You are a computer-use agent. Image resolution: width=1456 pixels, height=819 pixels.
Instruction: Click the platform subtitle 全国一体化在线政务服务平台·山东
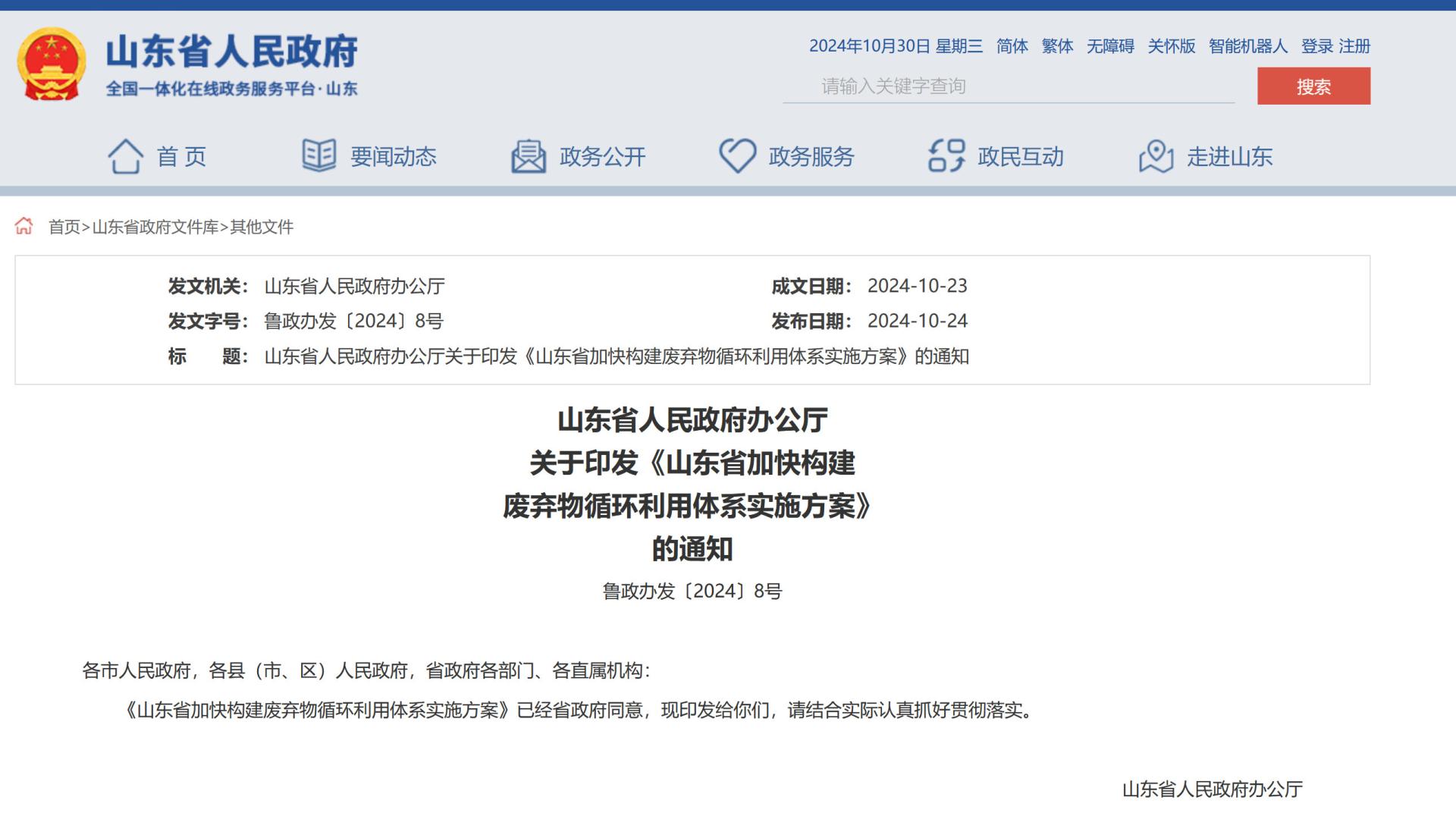pyautogui.click(x=231, y=89)
